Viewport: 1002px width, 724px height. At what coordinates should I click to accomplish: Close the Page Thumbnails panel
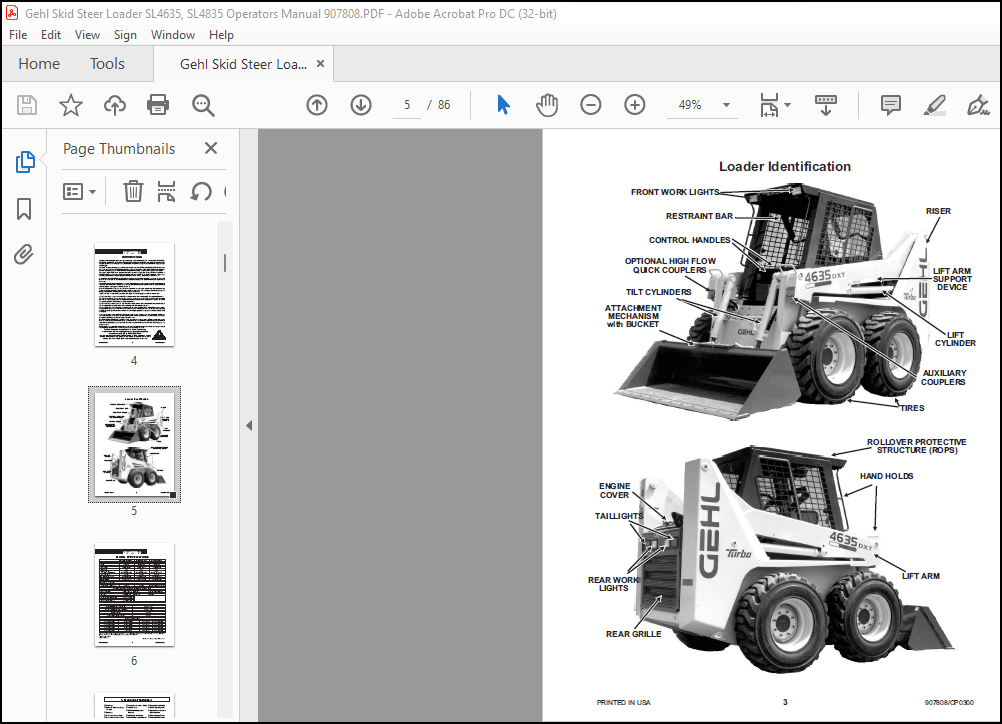[x=211, y=148]
